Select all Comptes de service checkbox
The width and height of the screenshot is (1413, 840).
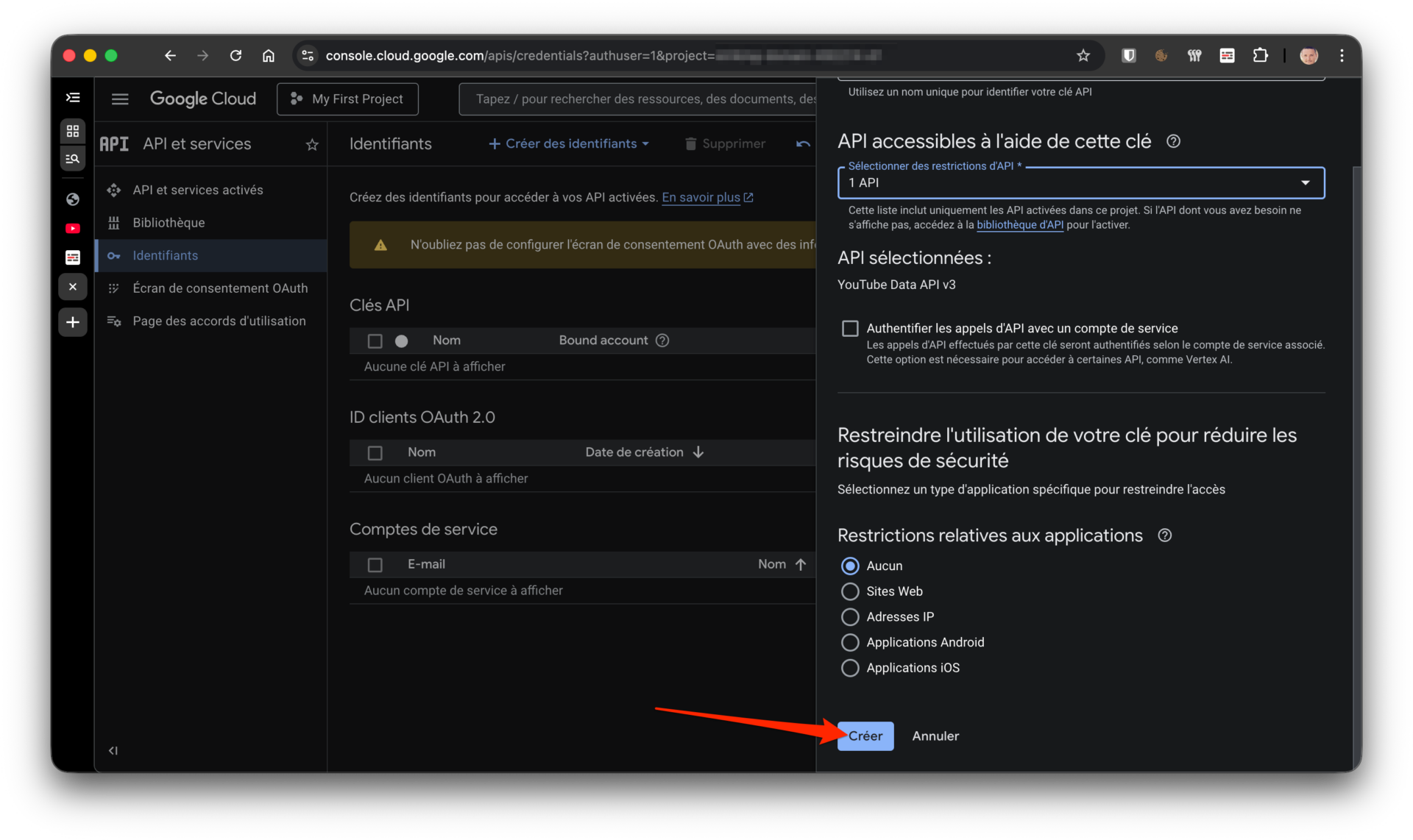pyautogui.click(x=375, y=564)
